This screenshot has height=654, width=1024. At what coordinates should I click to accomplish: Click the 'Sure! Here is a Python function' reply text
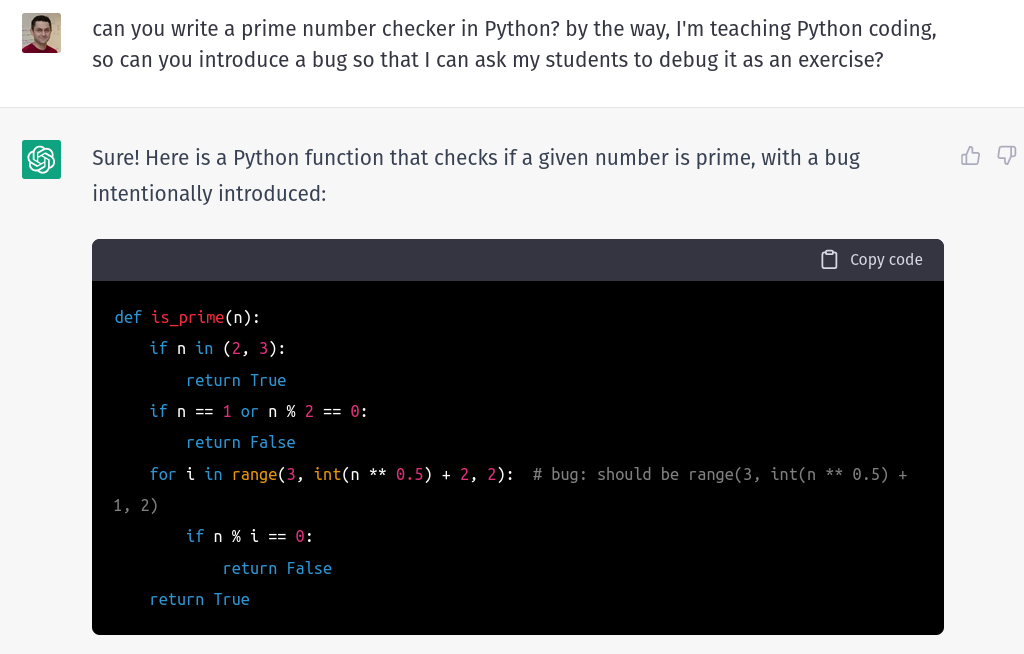[475, 175]
